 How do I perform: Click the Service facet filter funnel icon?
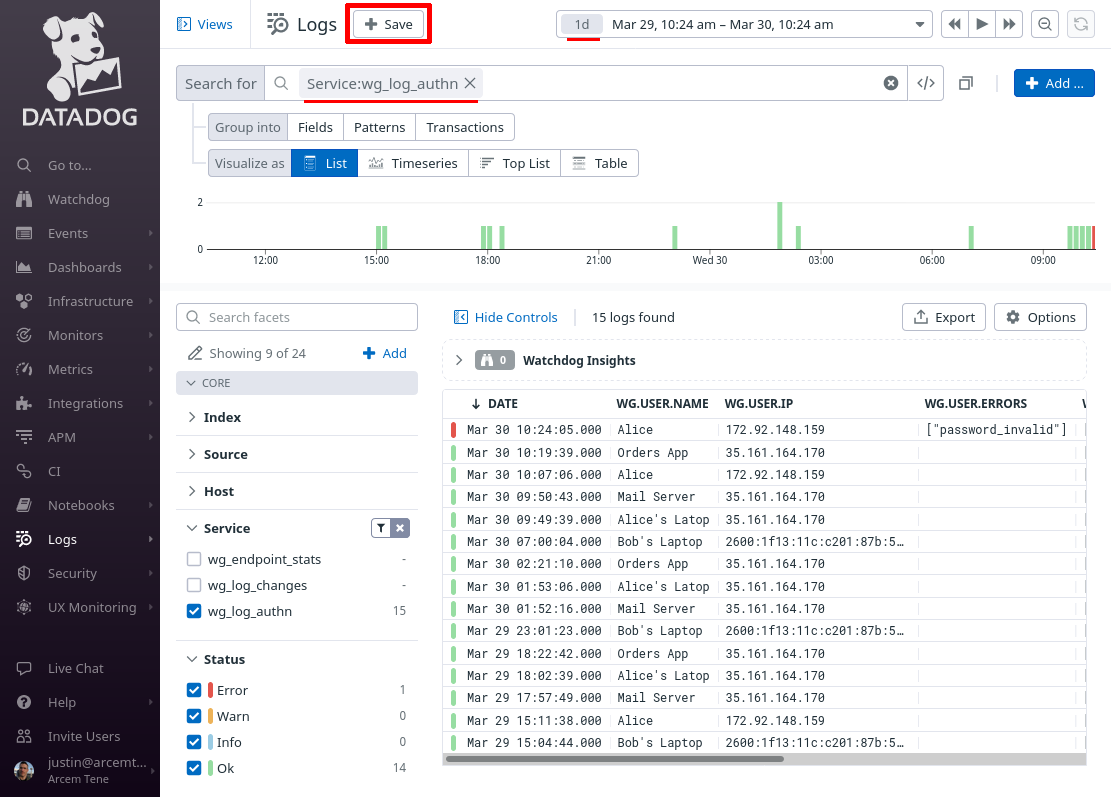(381, 528)
